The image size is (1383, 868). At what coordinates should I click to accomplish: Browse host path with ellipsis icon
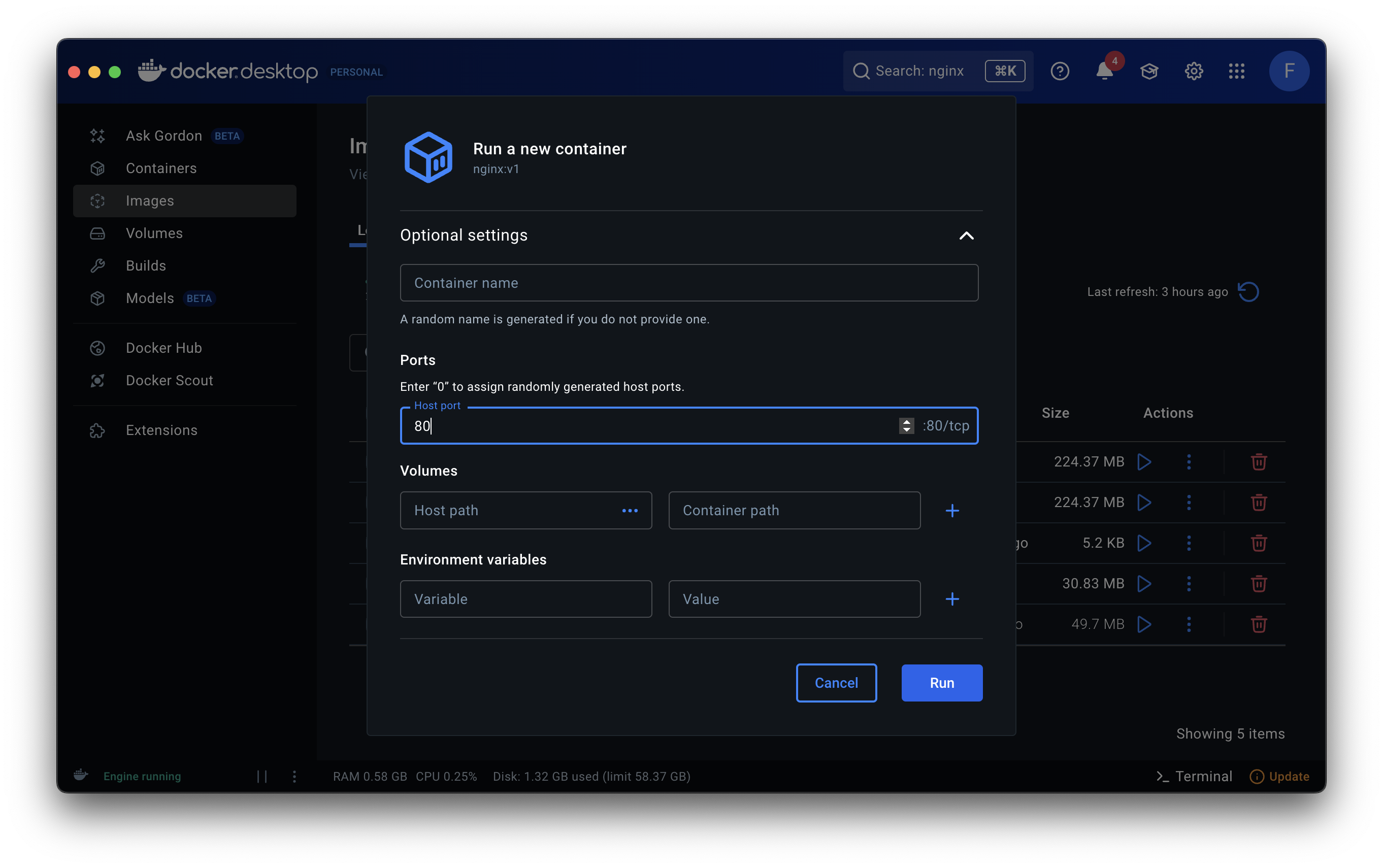click(x=630, y=510)
